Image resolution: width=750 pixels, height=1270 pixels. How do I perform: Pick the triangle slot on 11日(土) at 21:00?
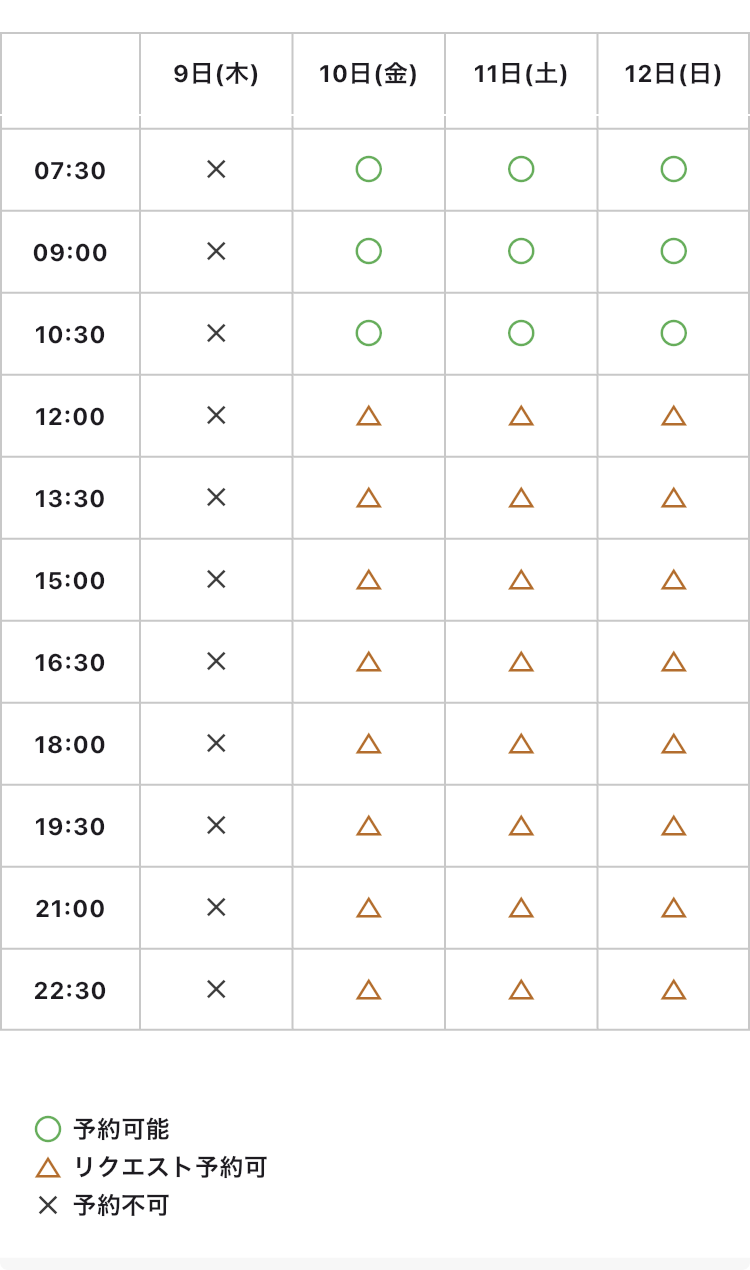point(521,907)
